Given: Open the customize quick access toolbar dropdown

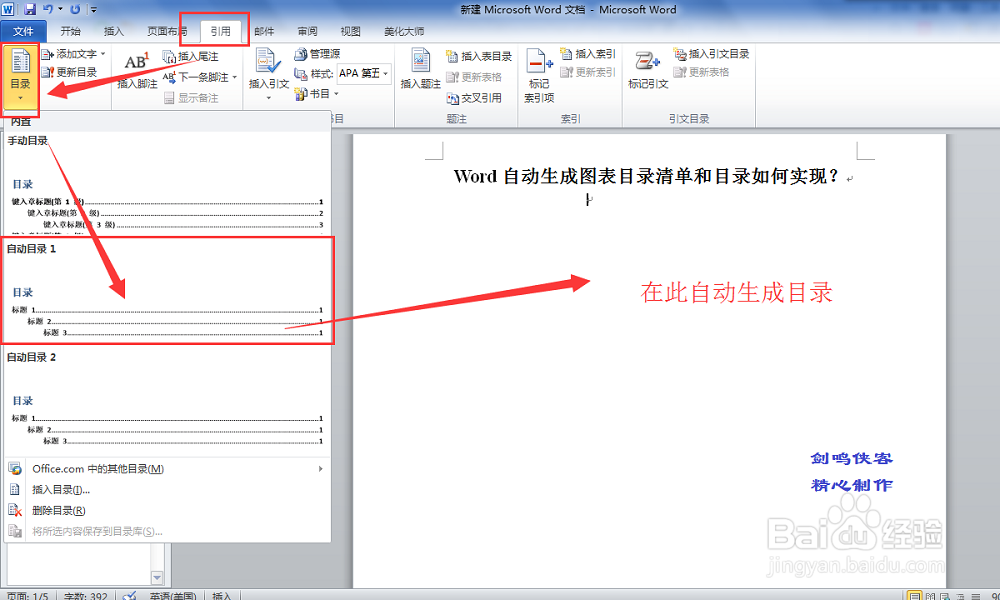Looking at the screenshot, I should click(93, 10).
